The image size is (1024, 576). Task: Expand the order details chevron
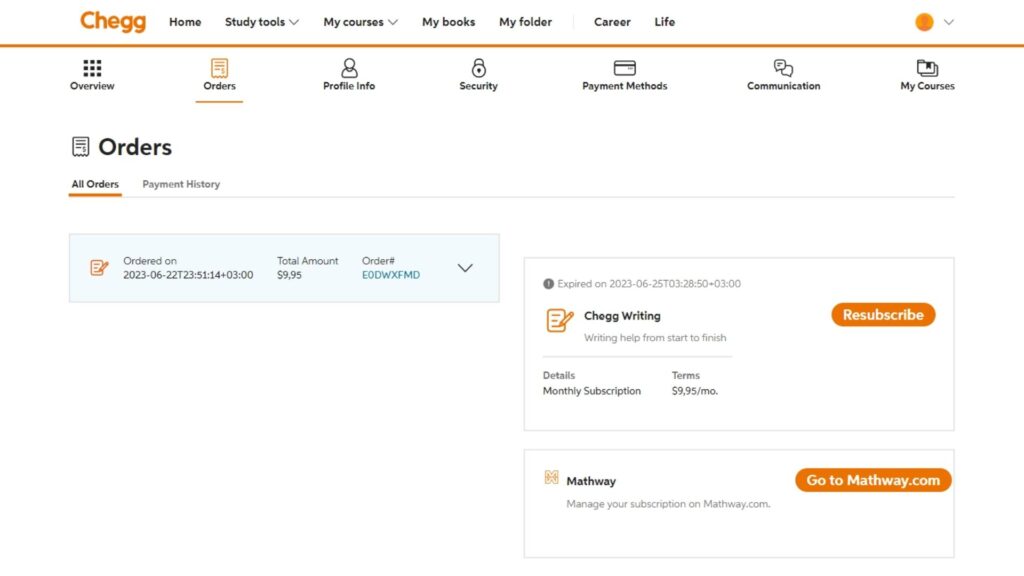464,267
